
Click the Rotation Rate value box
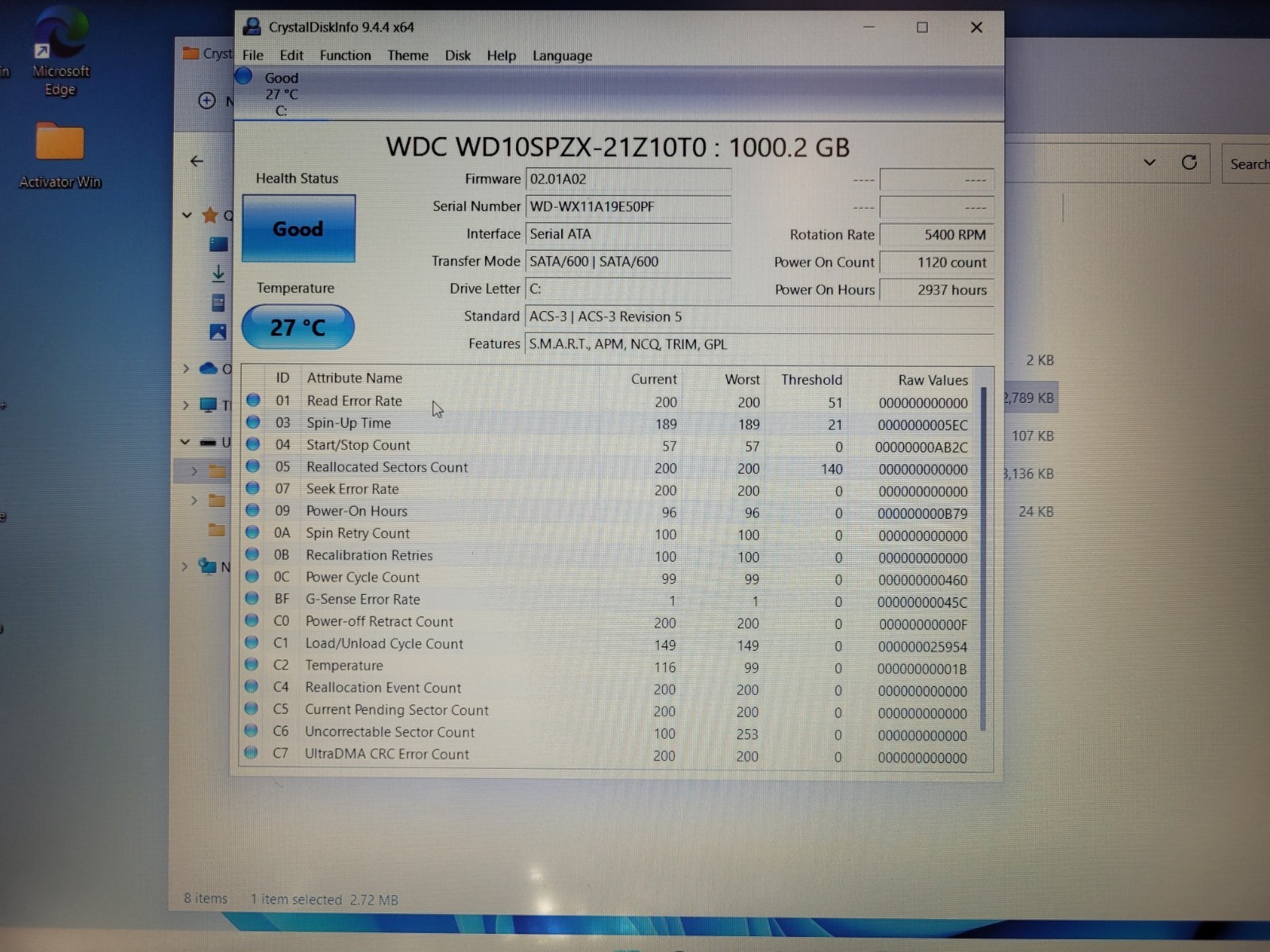point(937,235)
